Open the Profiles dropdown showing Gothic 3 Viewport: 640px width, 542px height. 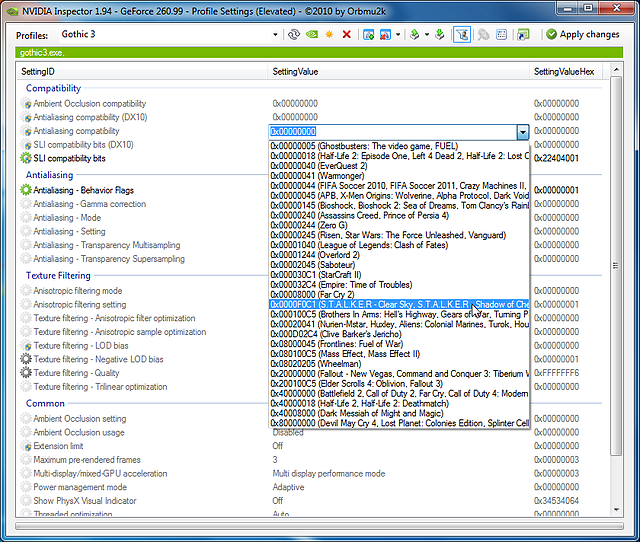click(x=162, y=34)
